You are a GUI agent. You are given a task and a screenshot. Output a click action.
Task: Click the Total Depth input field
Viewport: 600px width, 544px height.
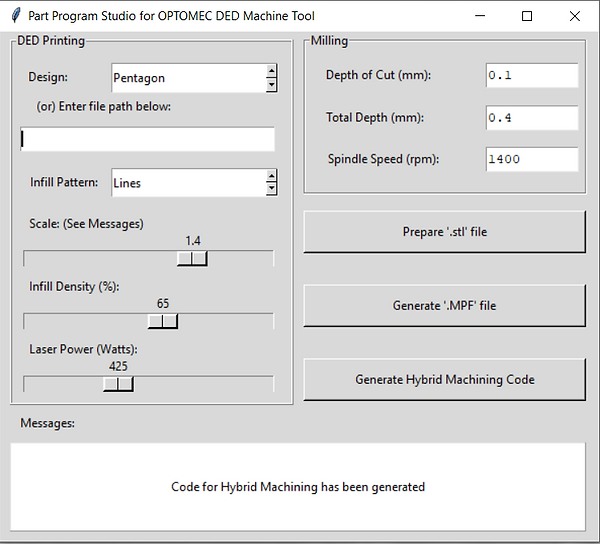532,117
